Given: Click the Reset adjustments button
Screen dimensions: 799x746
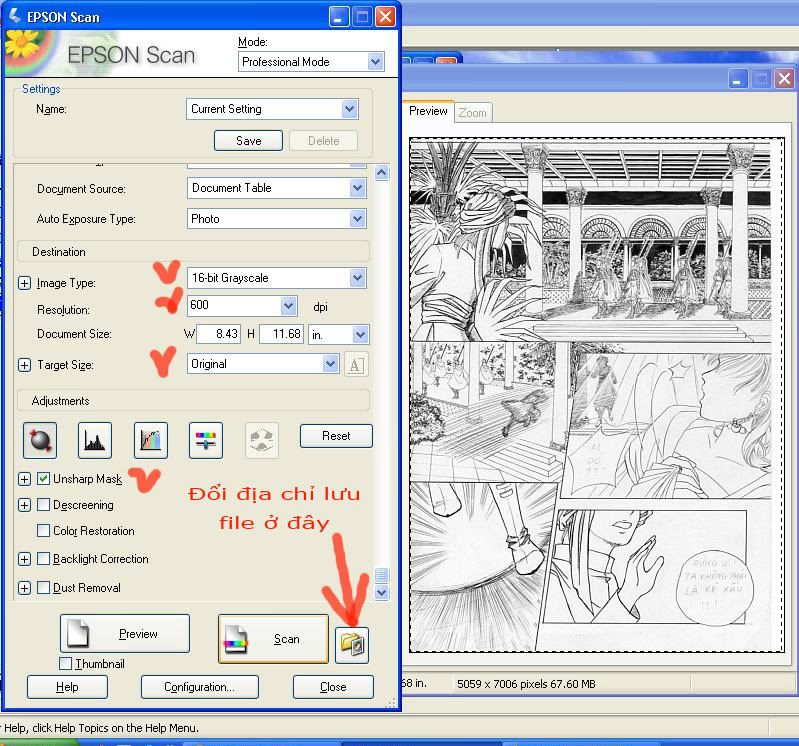Looking at the screenshot, I should coord(336,436).
